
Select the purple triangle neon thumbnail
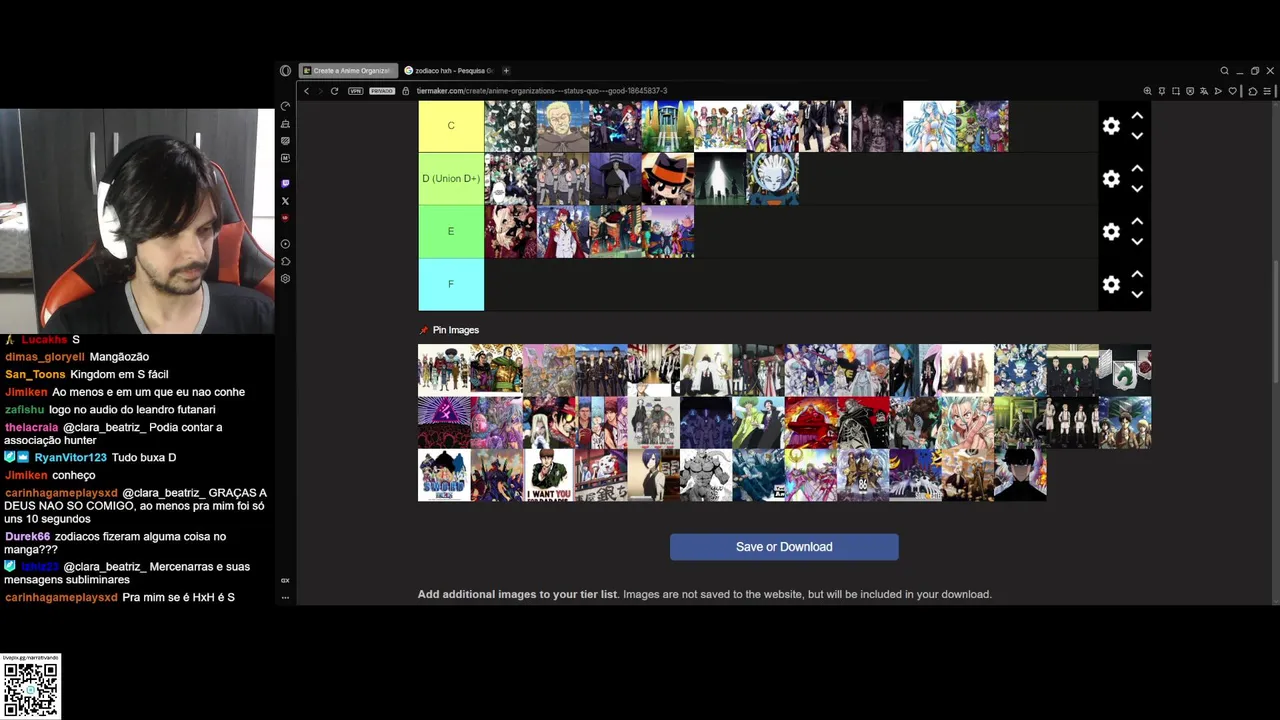444,422
